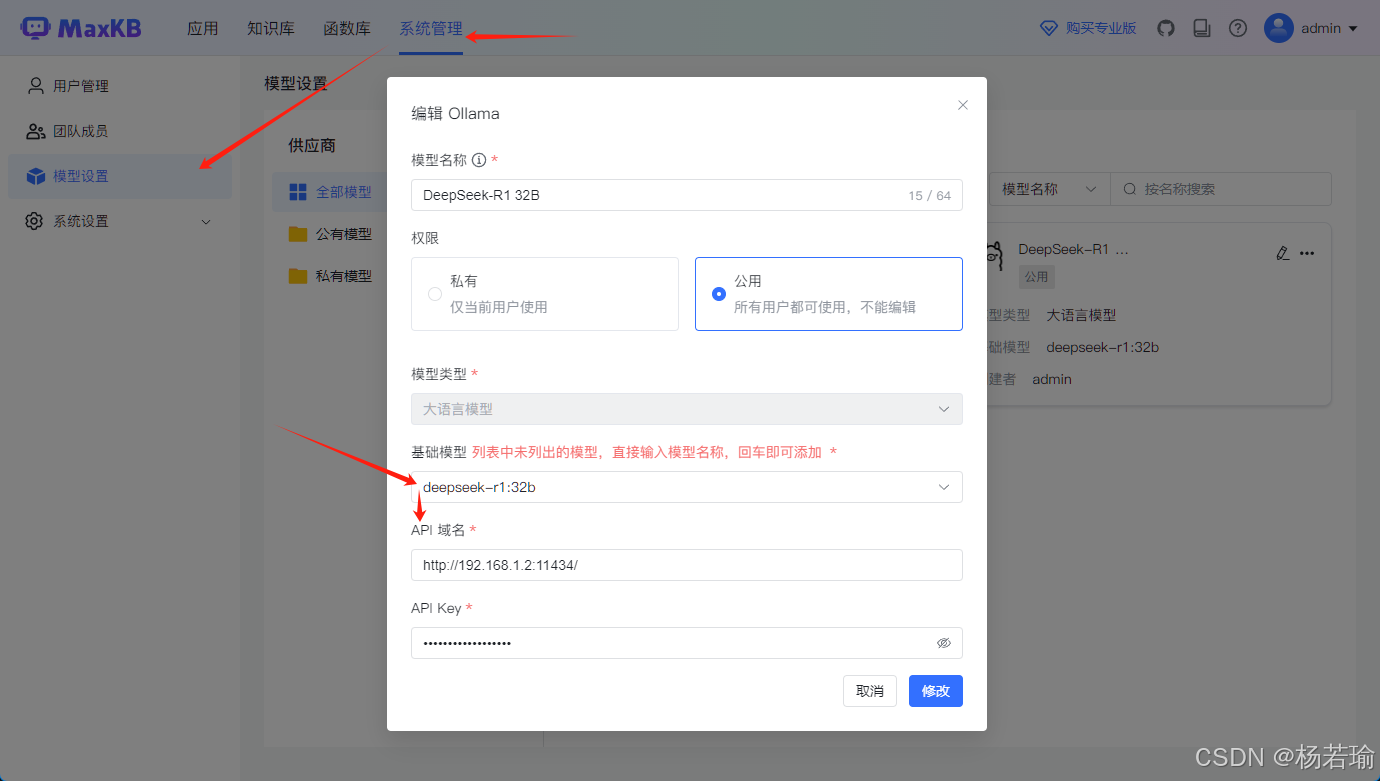The width and height of the screenshot is (1380, 781).
Task: Click the info icon beside 模型名称
Action: [x=479, y=160]
